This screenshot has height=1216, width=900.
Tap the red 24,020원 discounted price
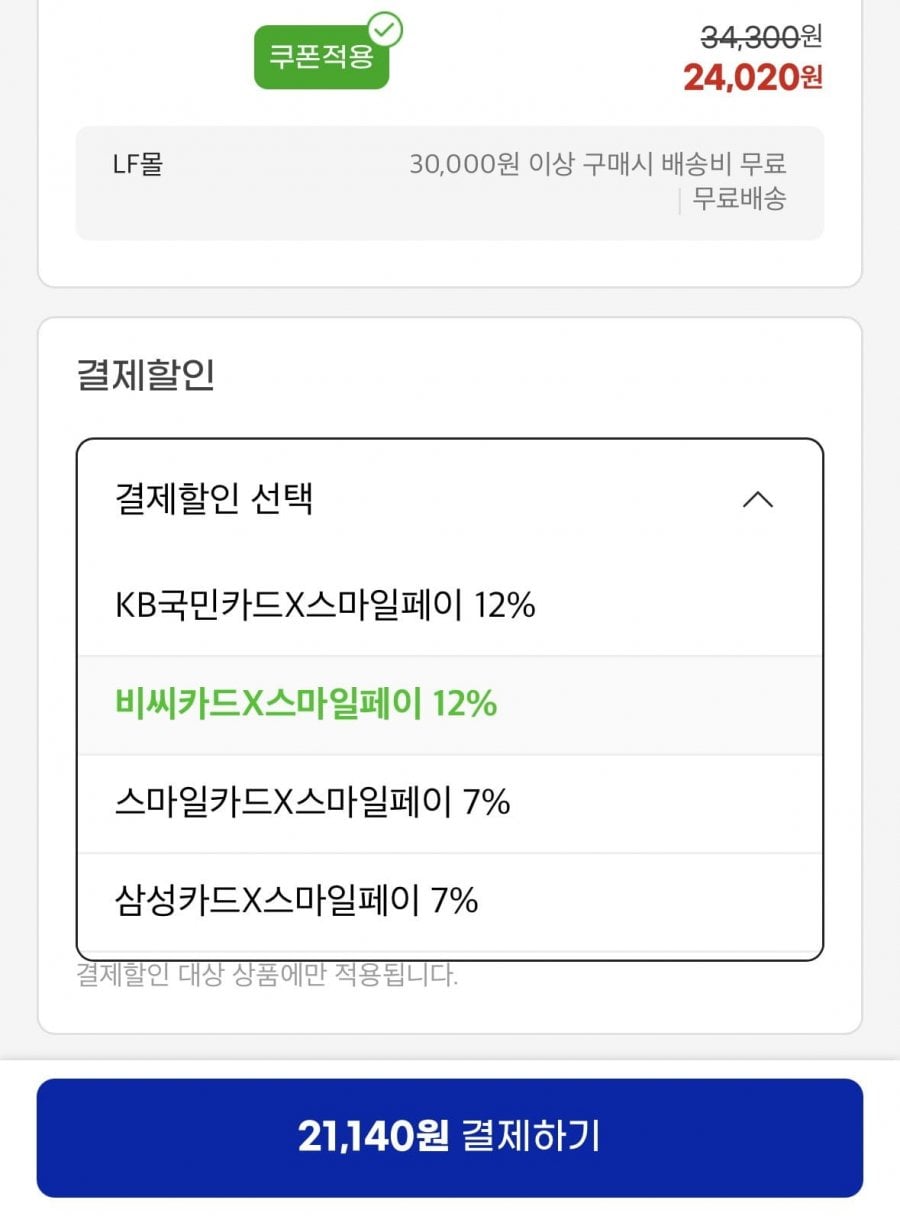(x=754, y=77)
